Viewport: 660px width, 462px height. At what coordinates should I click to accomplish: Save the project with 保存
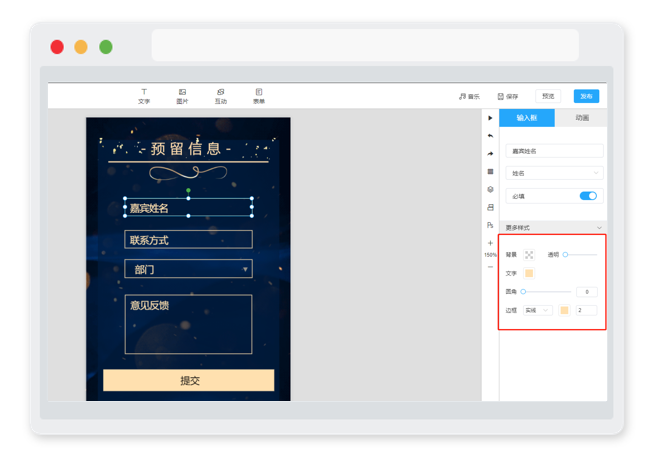click(x=508, y=96)
